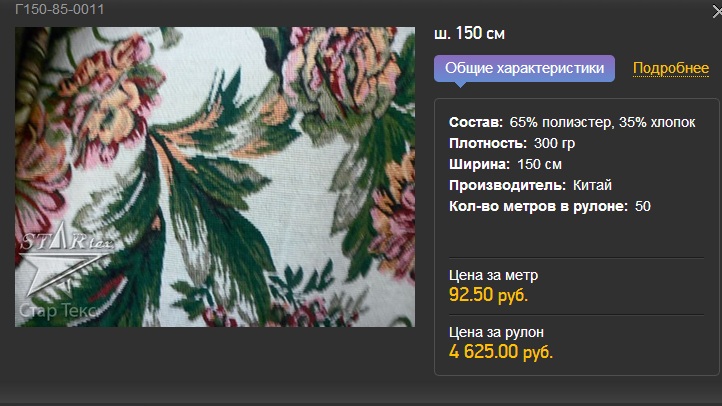
Task: Click the Производитель Китай row
Action: coord(530,185)
